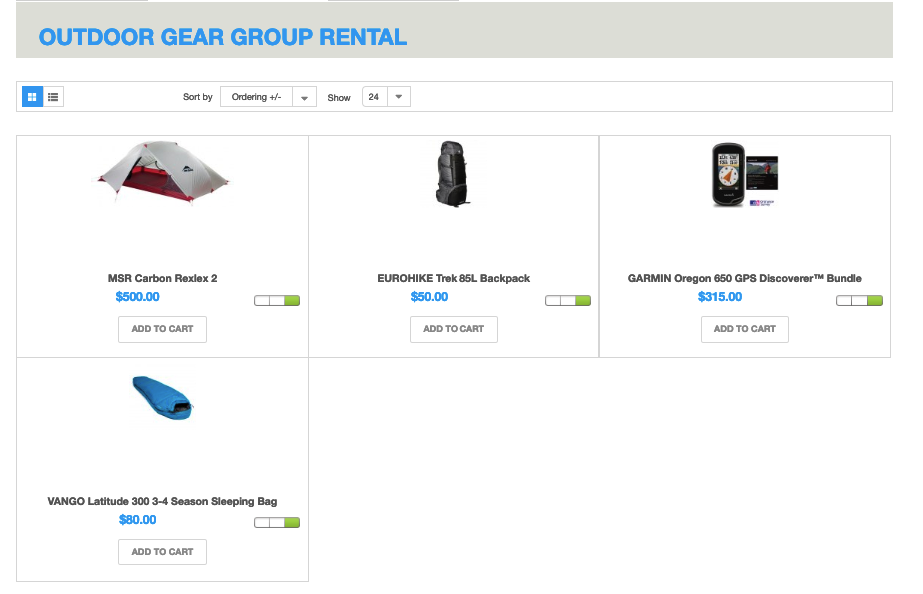923x594 pixels.
Task: Open the EUROHIKE backpack product image
Action: coord(453,174)
